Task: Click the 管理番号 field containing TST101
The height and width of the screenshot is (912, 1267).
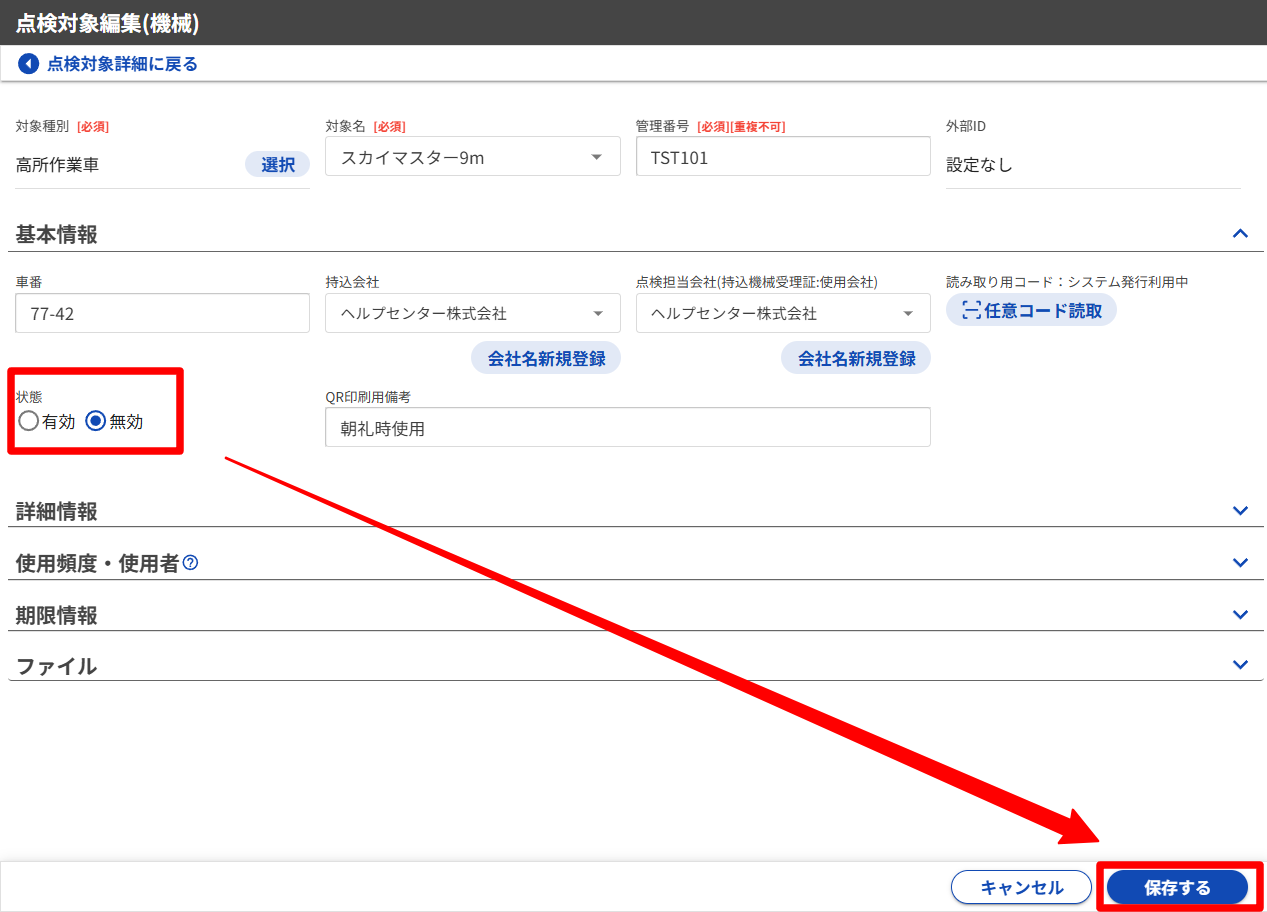Action: coord(782,157)
